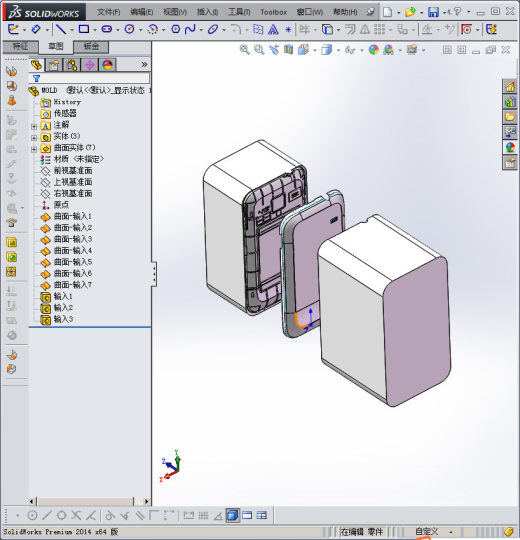Viewport: 520px width, 540px height.
Task: Click the Save icon in title toolbar
Action: [433, 12]
